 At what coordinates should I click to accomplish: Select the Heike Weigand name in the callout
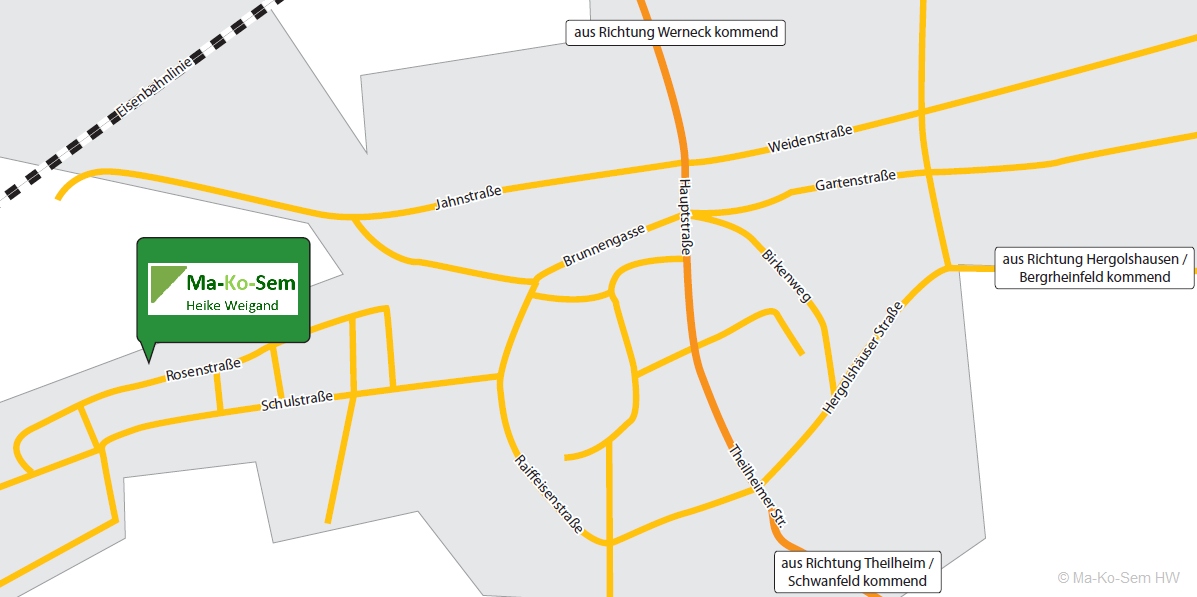(x=232, y=305)
